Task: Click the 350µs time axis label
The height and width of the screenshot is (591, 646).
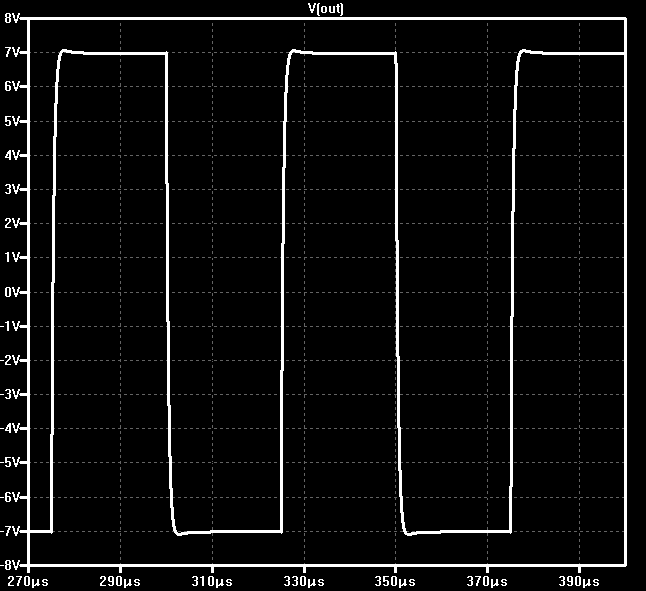Action: click(x=395, y=582)
